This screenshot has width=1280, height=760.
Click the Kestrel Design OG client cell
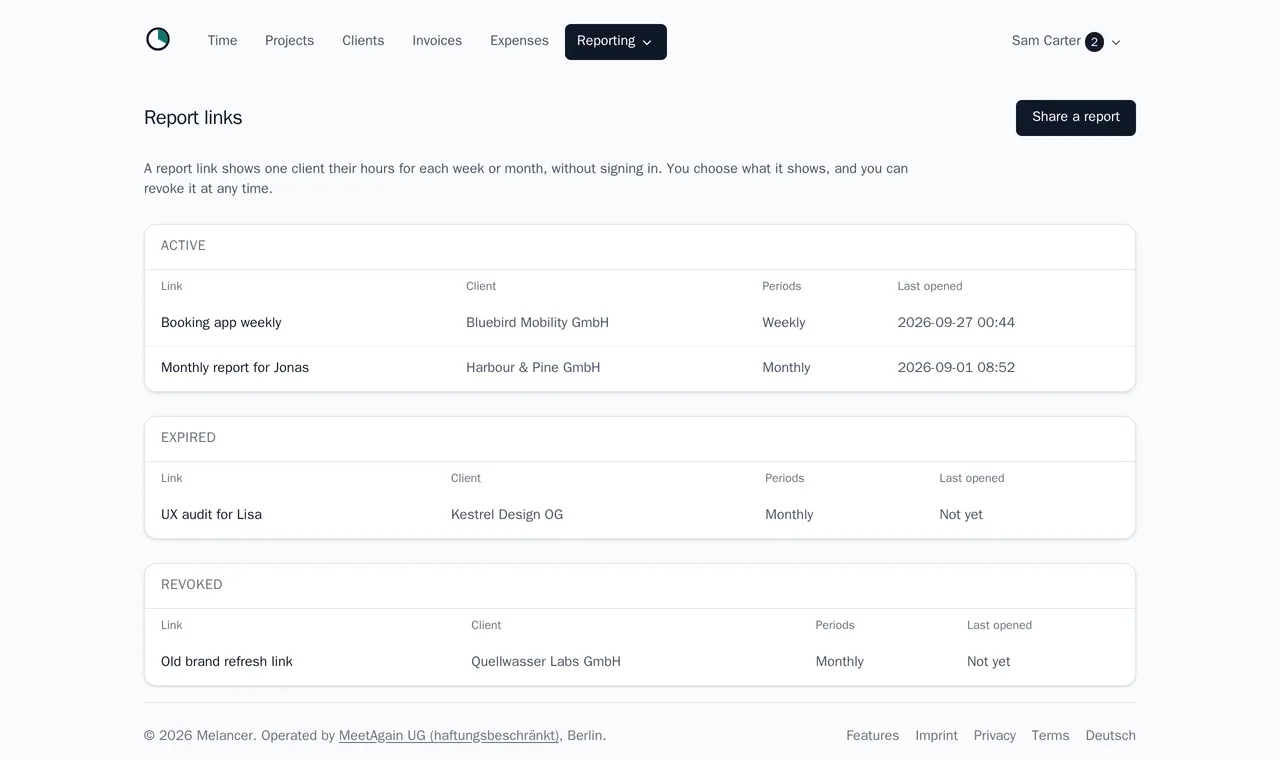507,515
